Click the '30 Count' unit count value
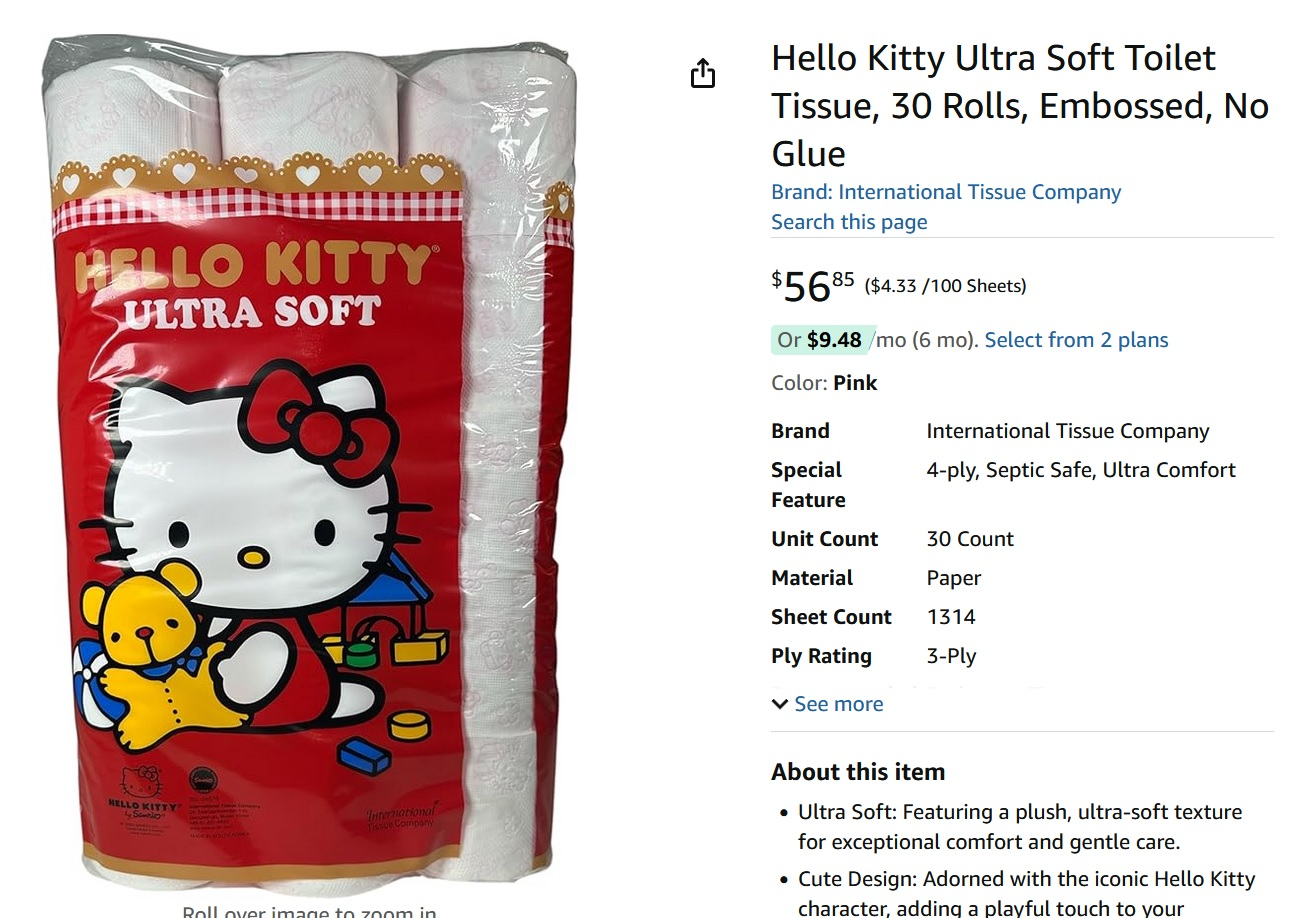This screenshot has height=918, width=1290. click(x=969, y=539)
